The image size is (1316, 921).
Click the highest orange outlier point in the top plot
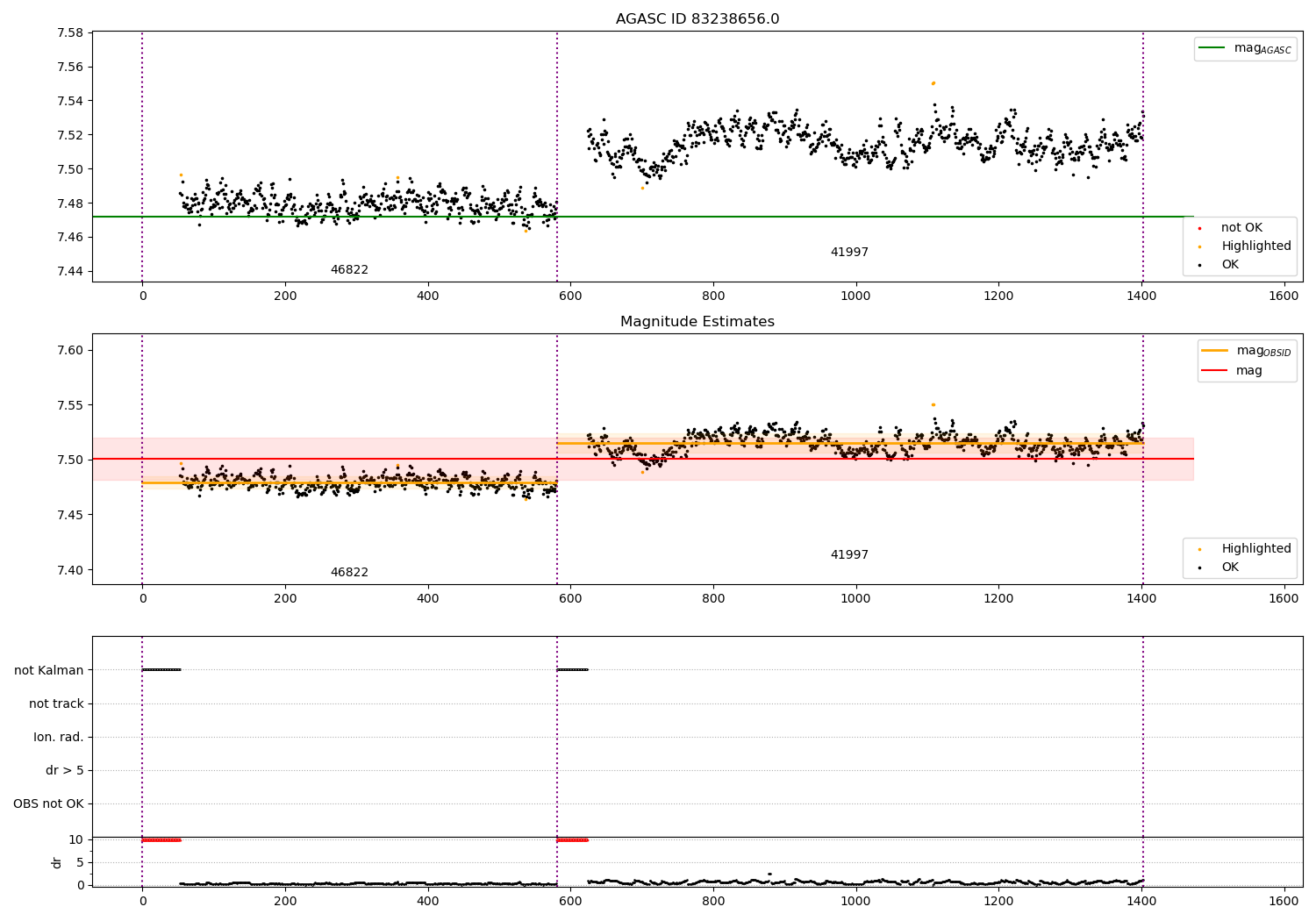coord(933,83)
